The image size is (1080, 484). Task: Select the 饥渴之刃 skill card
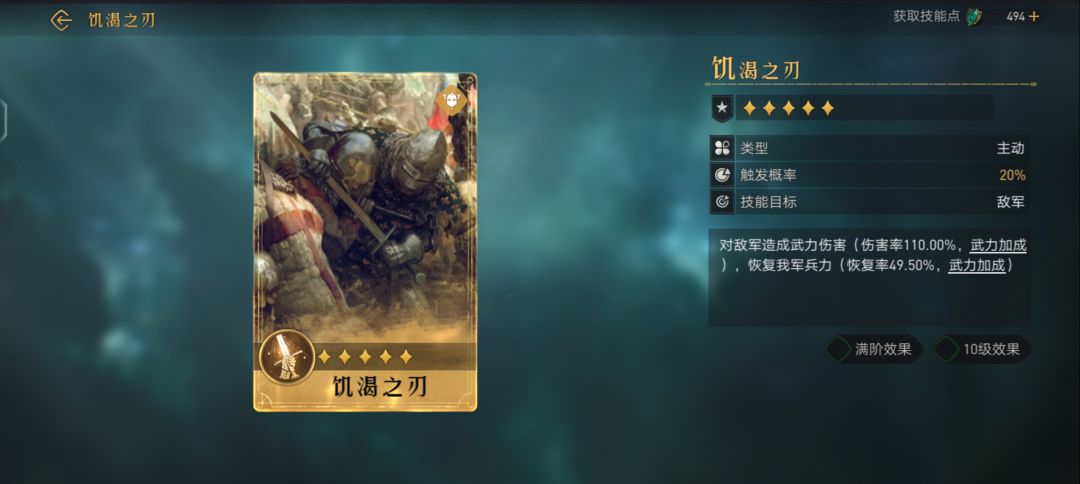tap(365, 242)
